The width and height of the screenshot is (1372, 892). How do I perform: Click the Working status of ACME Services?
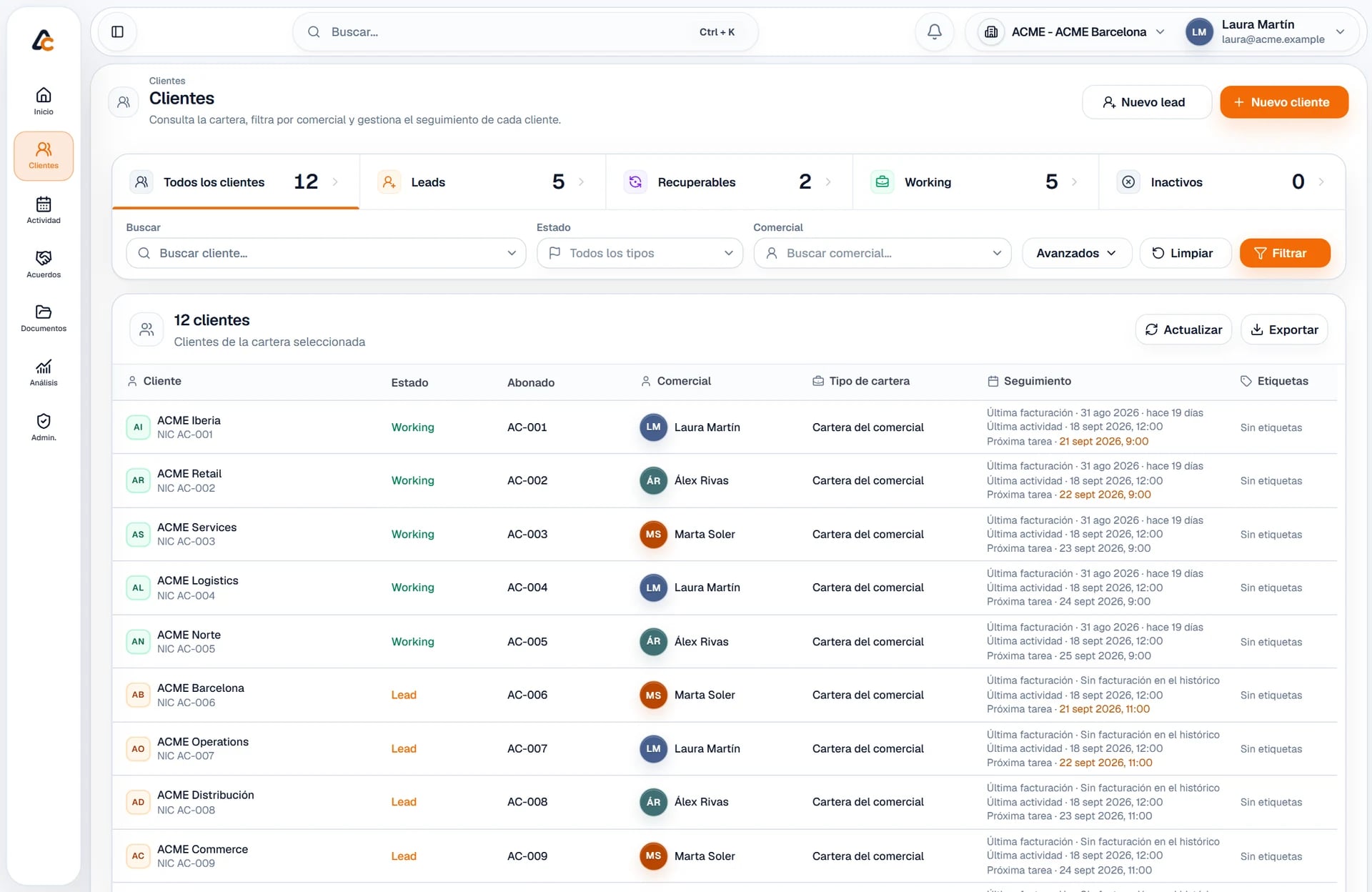coord(412,535)
